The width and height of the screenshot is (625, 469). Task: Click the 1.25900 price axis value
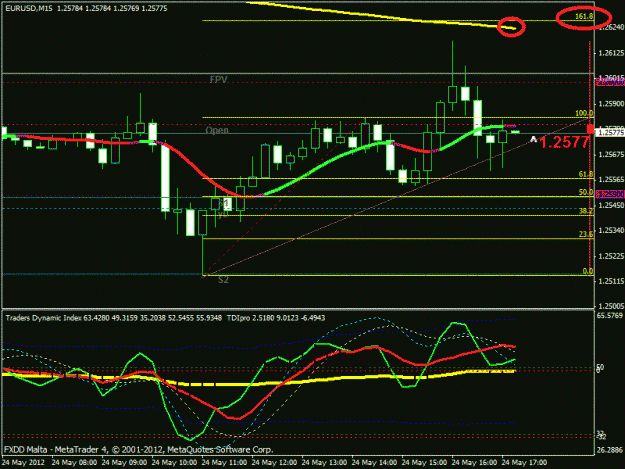611,104
